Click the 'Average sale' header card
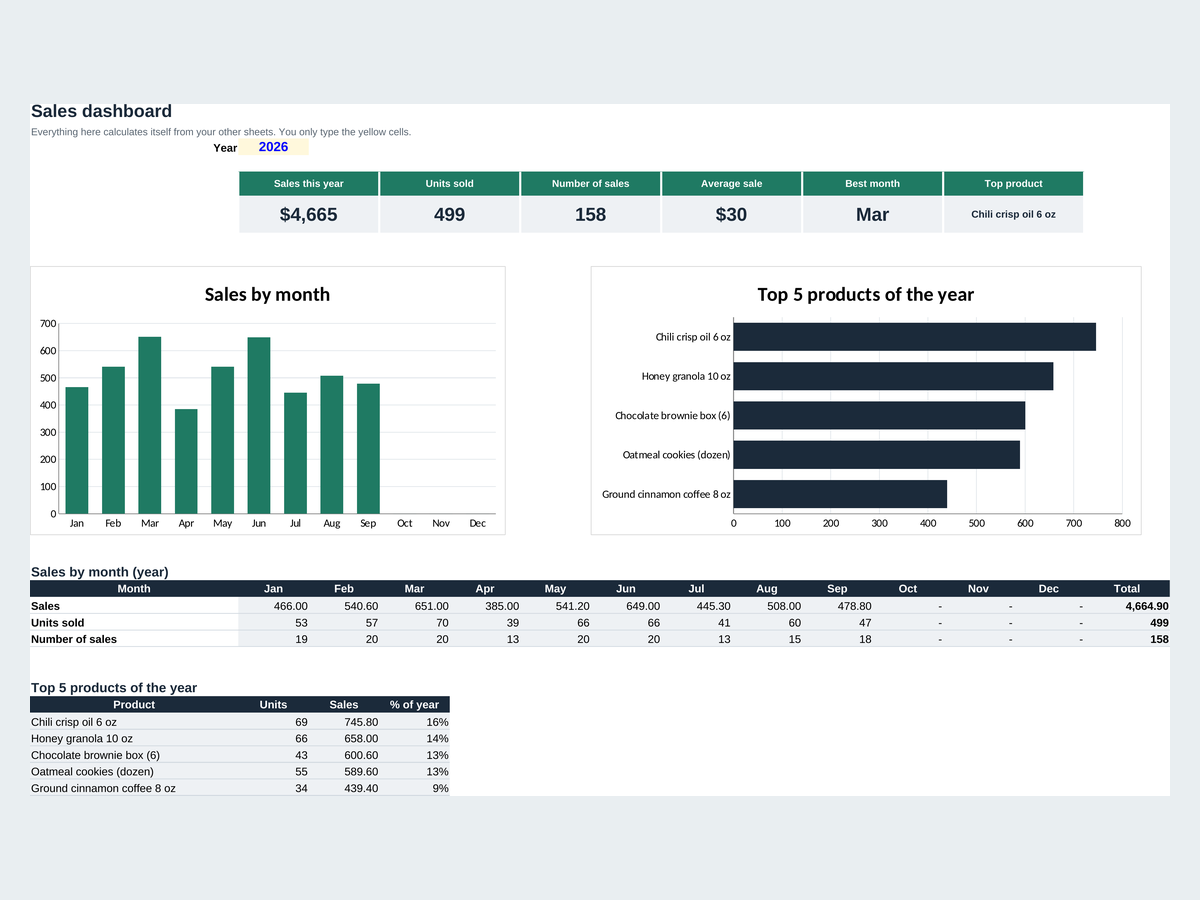The image size is (1200, 900). 731,183
